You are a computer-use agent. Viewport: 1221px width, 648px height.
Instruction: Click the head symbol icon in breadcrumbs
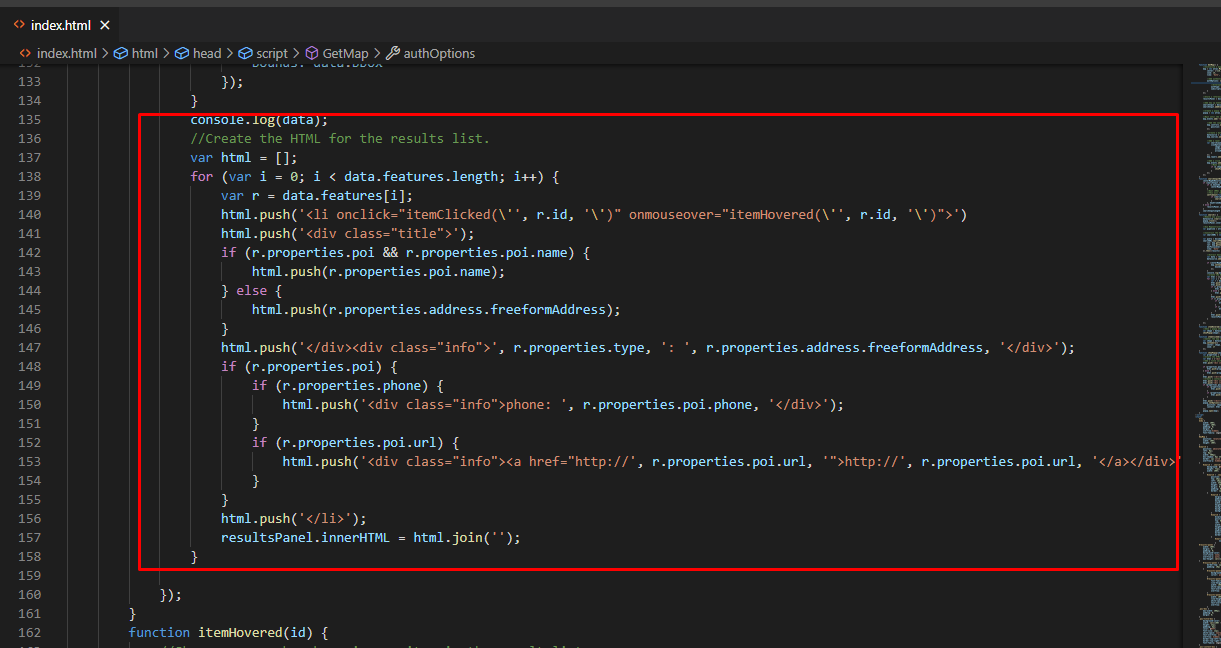pos(182,53)
